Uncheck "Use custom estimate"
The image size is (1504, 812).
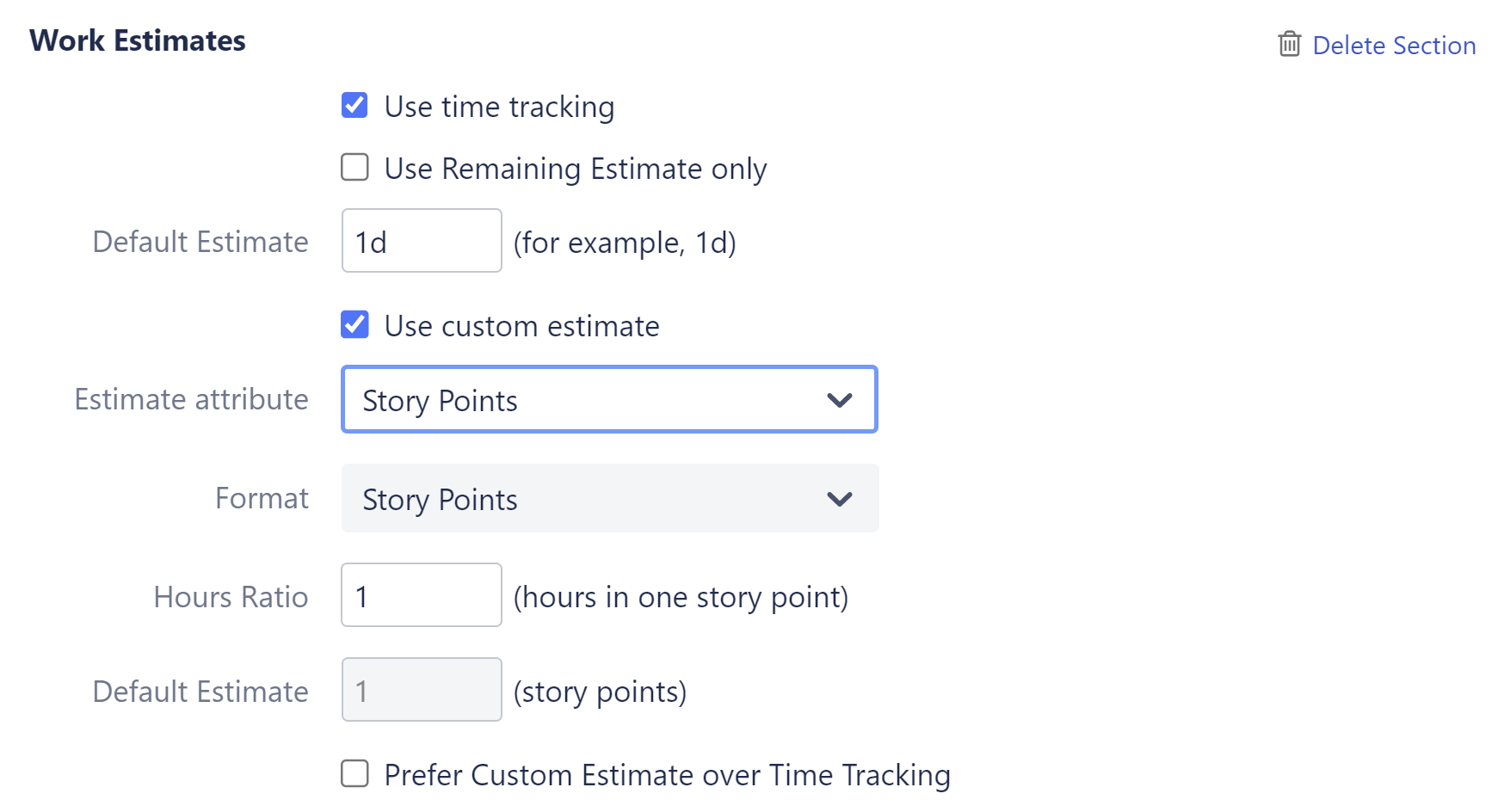tap(354, 325)
